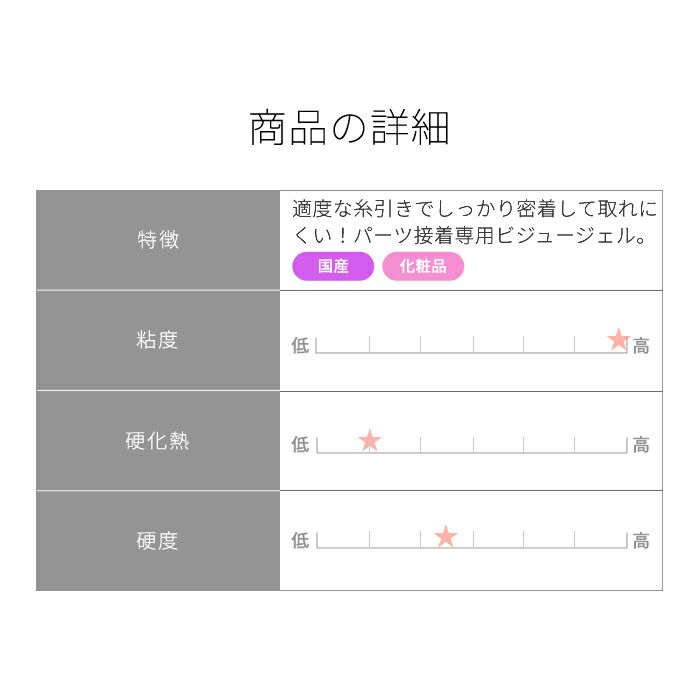
Task: Click the star on the 硬度 scale
Action: pyautogui.click(x=446, y=537)
